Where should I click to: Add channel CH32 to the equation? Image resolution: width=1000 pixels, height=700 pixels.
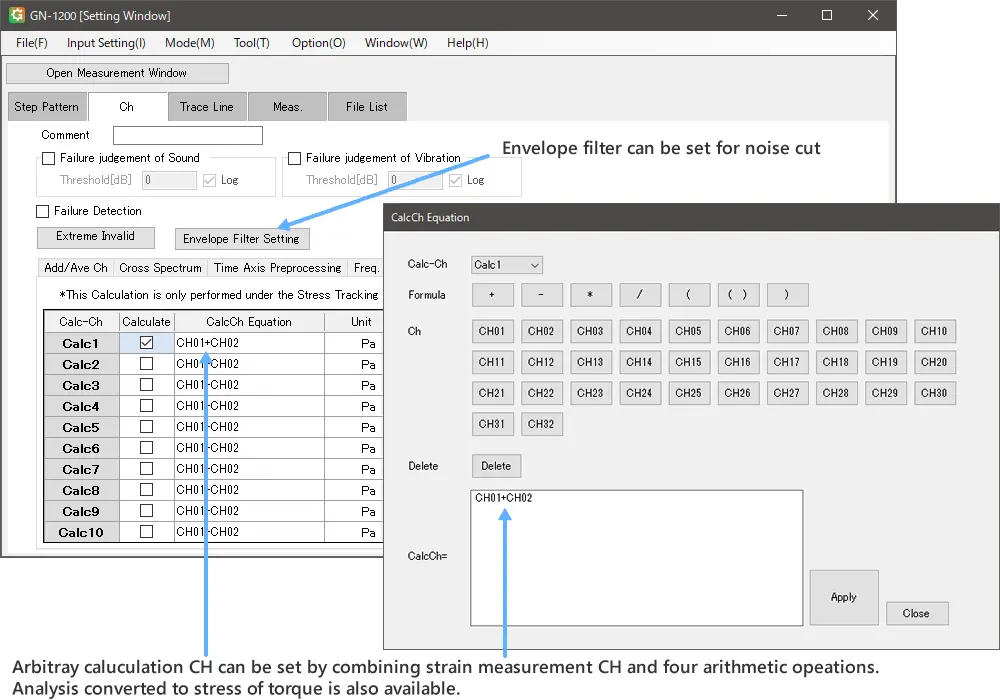click(x=541, y=424)
